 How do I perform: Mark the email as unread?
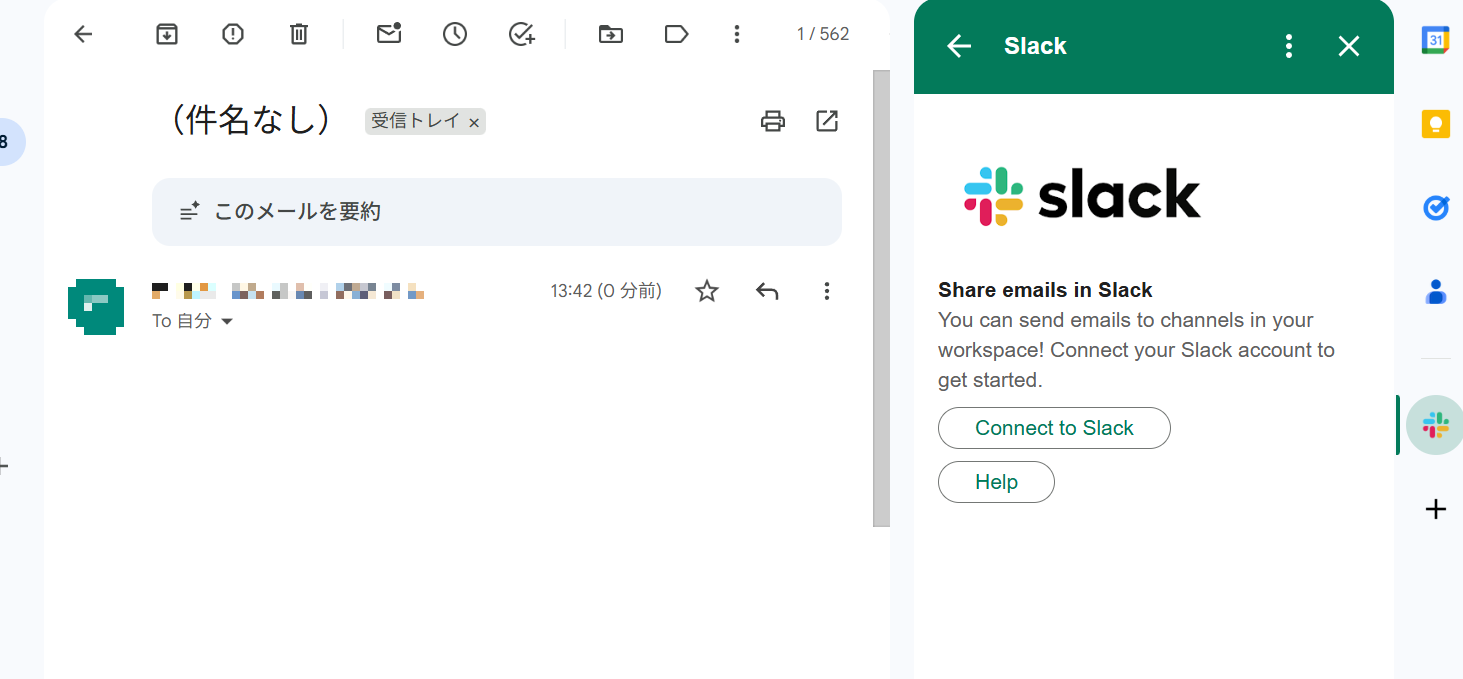pyautogui.click(x=388, y=33)
